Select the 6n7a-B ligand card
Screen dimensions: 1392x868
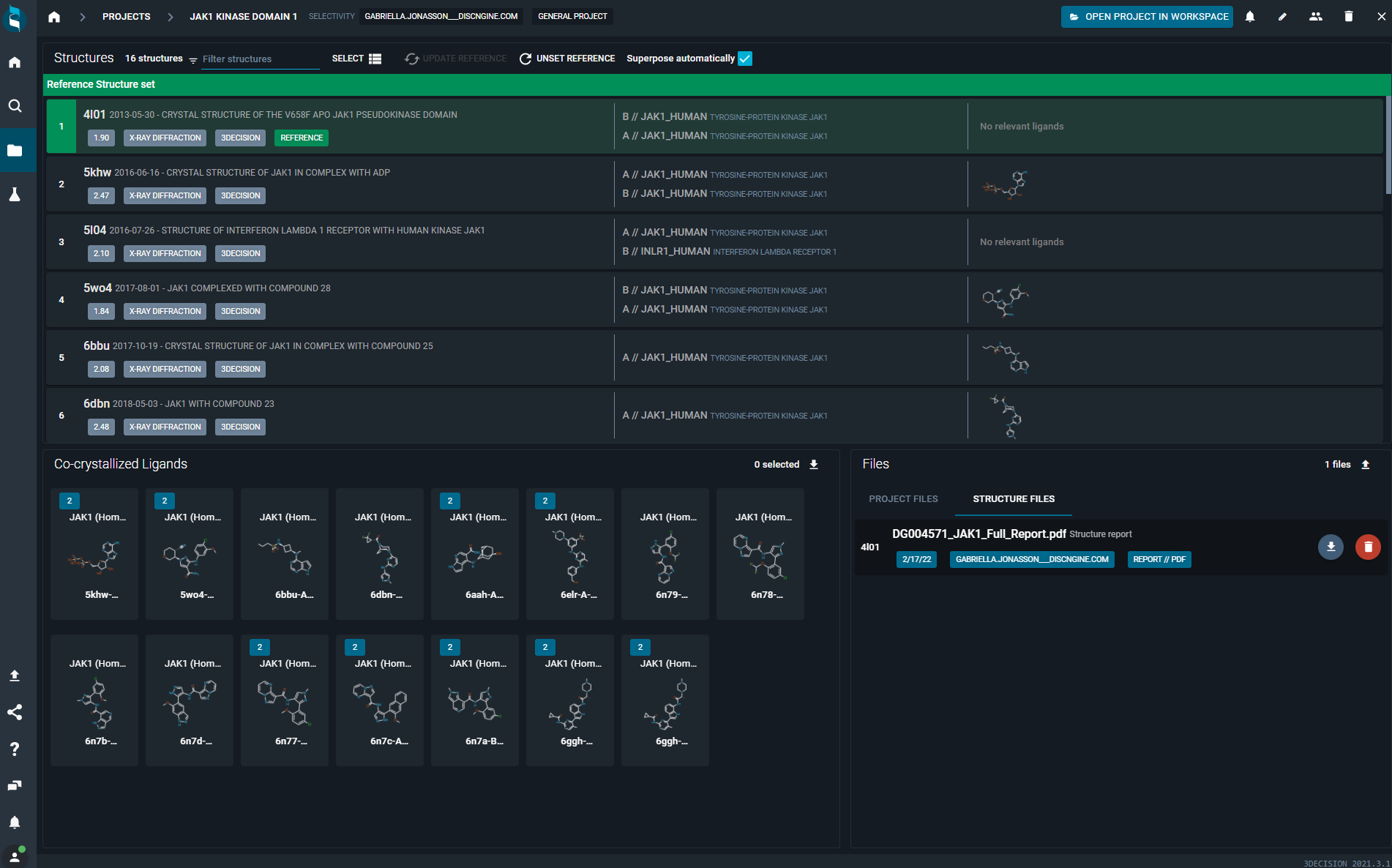(475, 700)
